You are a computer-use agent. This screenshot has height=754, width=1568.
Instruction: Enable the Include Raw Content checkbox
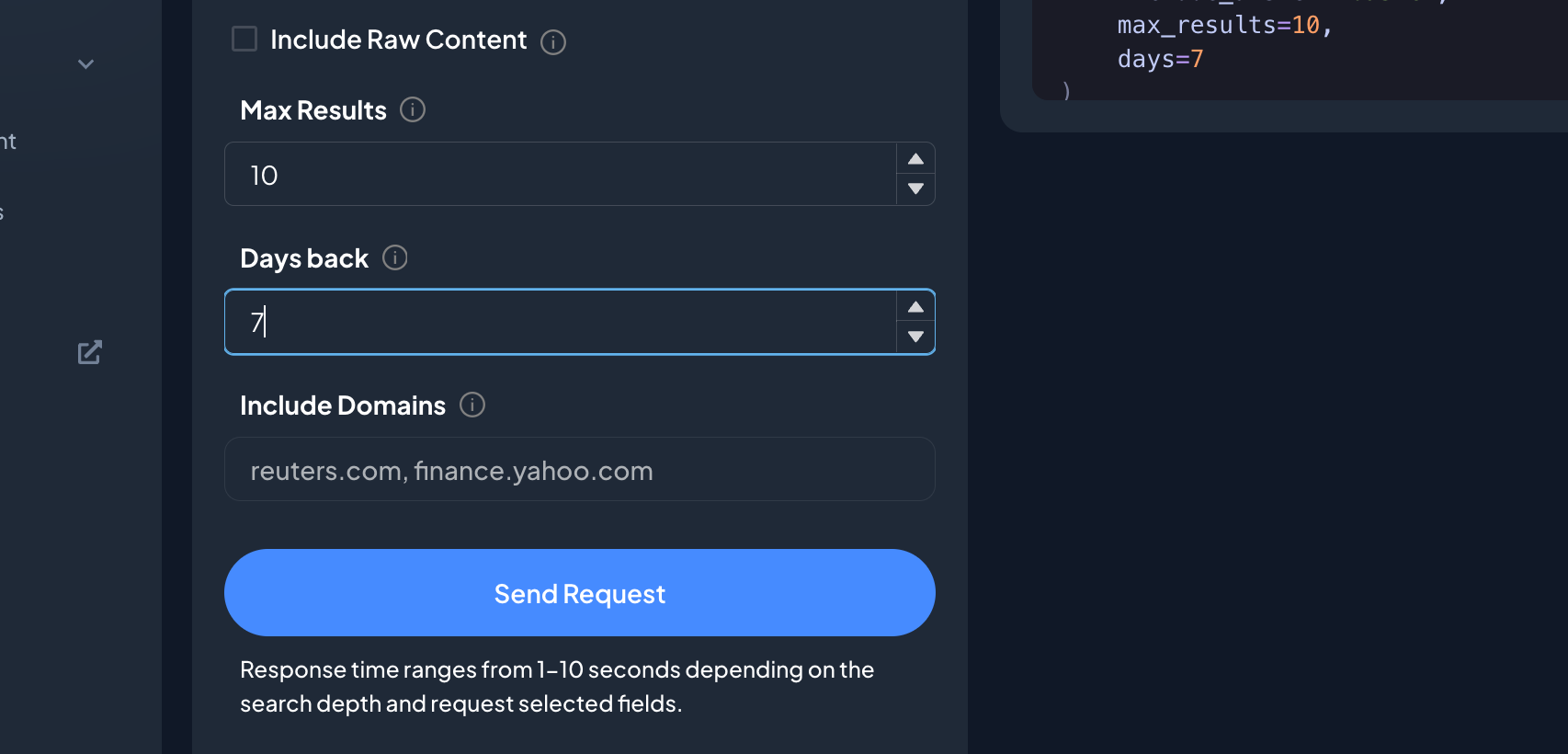244,39
